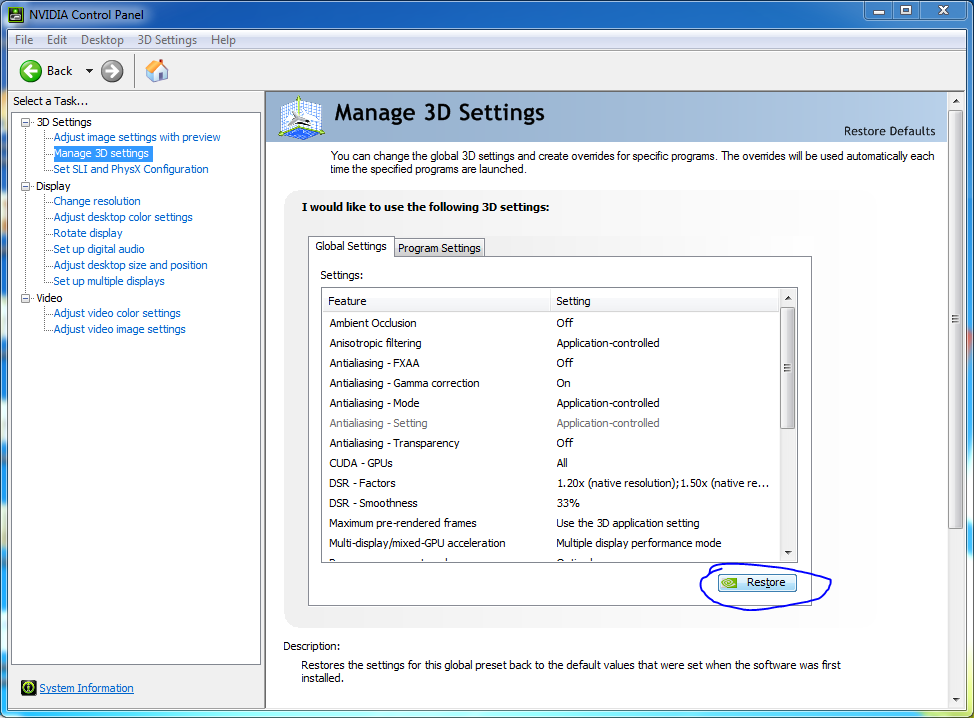This screenshot has width=974, height=718.
Task: Open Set SLI and PhysX Configuration
Action: point(131,169)
